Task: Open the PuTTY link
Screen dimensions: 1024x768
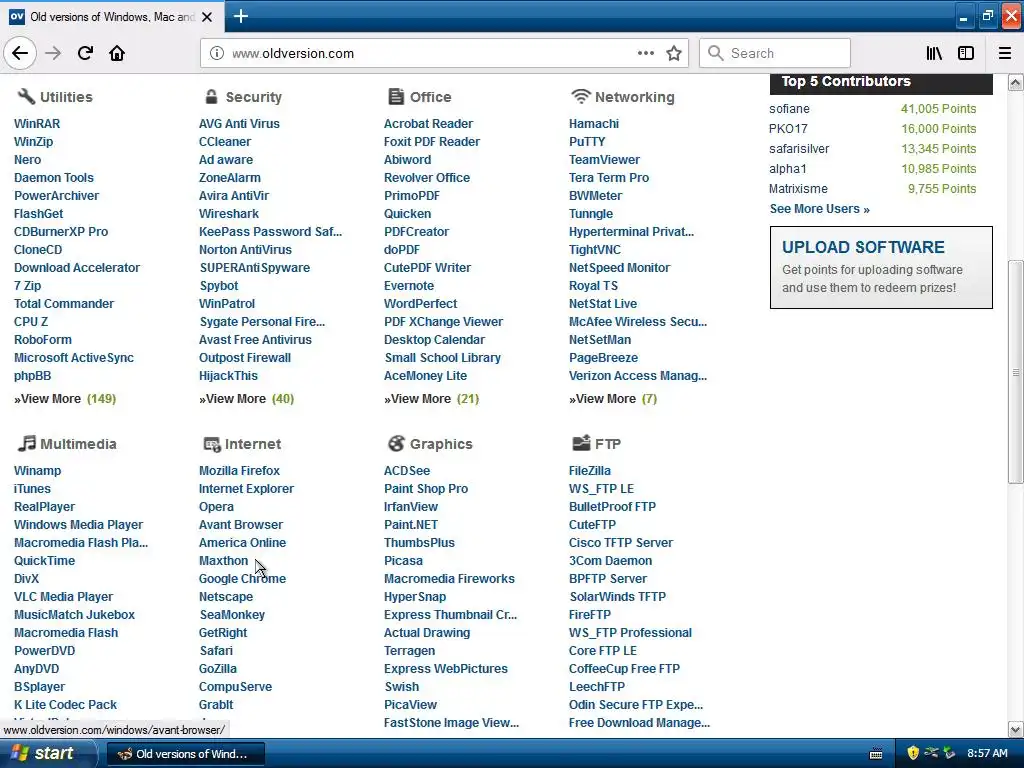Action: pyautogui.click(x=586, y=142)
